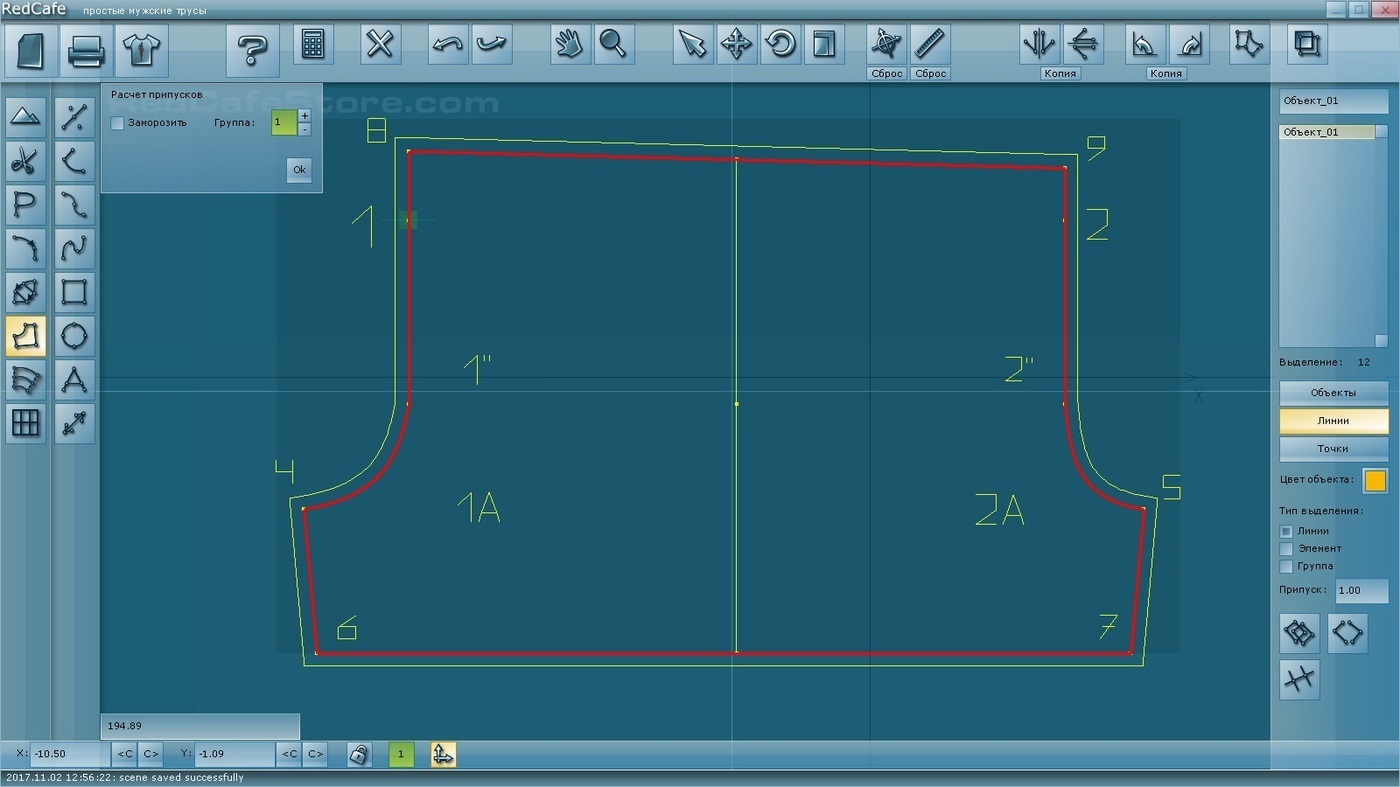This screenshot has height=787, width=1400.
Task: Toggle the Заморозить checkbox
Action: click(117, 123)
